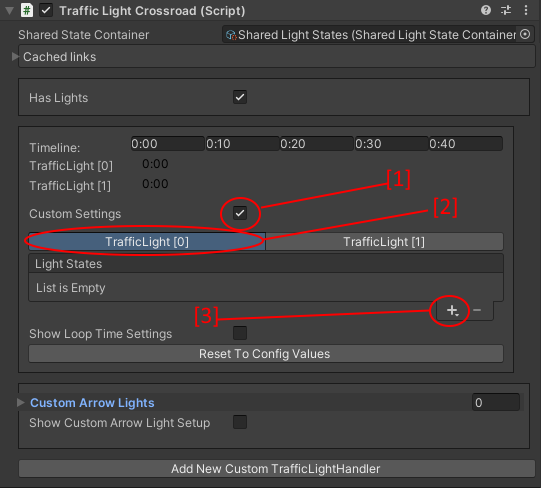The image size is (541, 488).
Task: Click the 0:20 timeline segment
Action: point(317,144)
